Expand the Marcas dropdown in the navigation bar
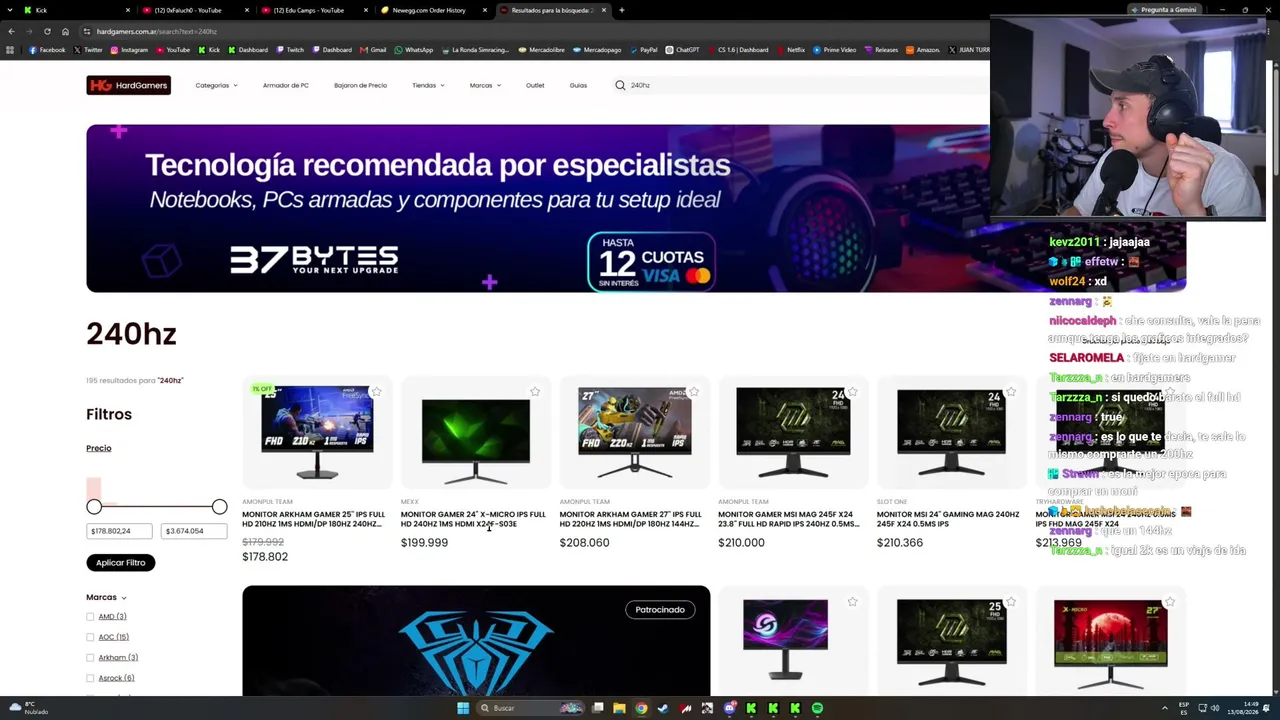The width and height of the screenshot is (1280, 720). 485,85
